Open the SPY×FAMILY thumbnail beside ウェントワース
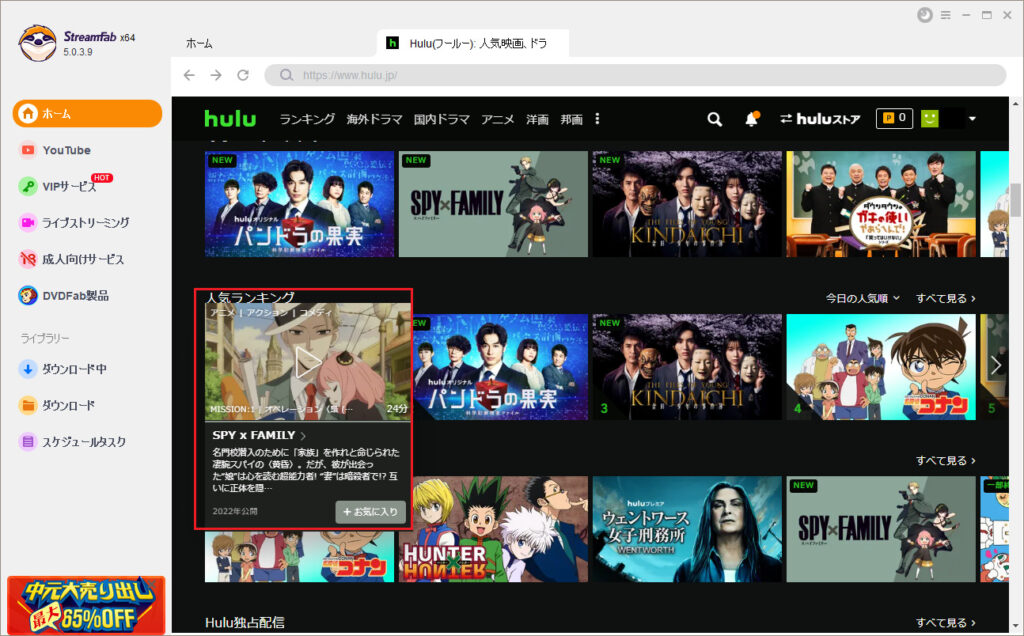The height and width of the screenshot is (636, 1024). pyautogui.click(x=880, y=529)
